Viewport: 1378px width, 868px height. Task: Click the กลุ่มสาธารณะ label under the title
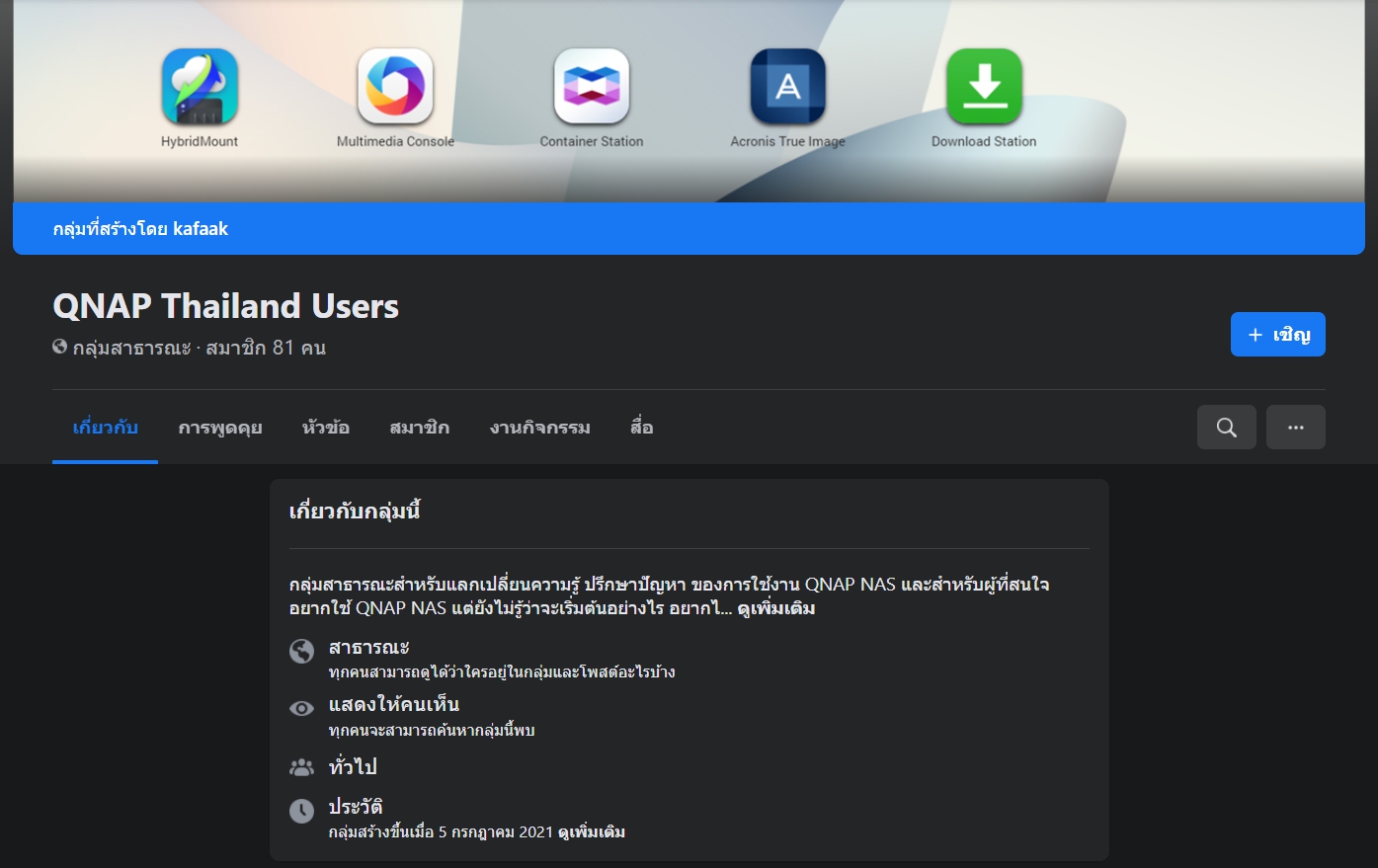click(x=131, y=348)
